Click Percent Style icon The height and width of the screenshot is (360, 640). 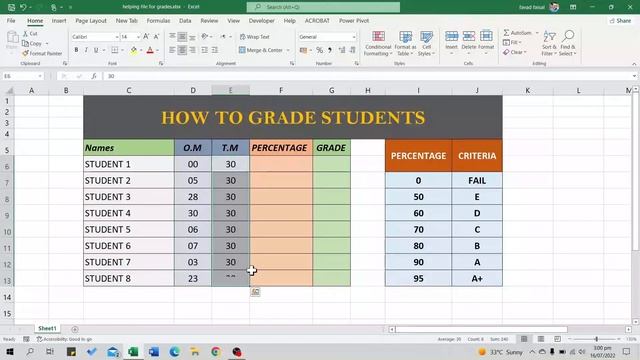(x=320, y=50)
